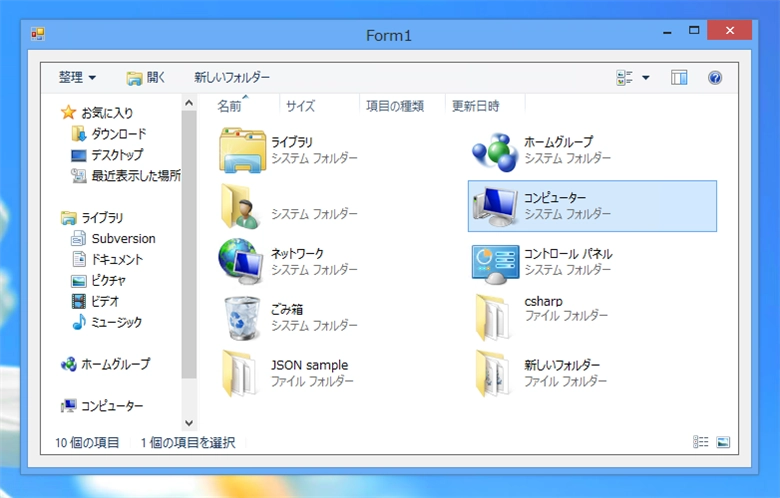Open the 整理 dropdown menu
The image size is (780, 498).
pyautogui.click(x=77, y=78)
